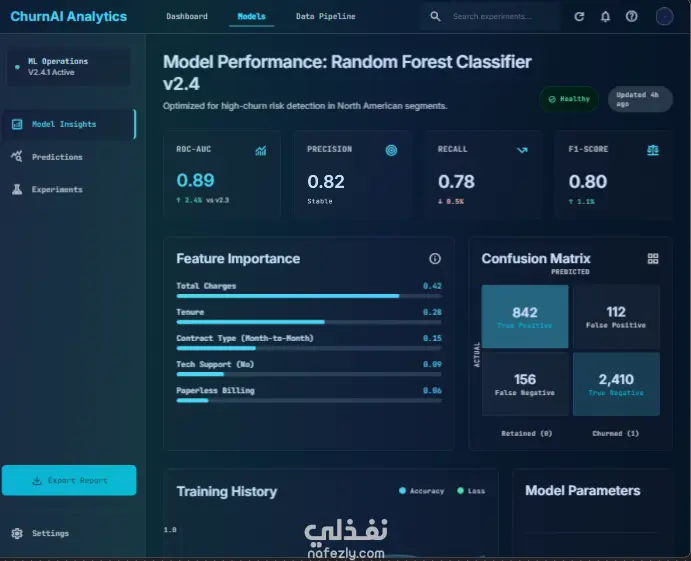Click the Tech Support (No) importance bar
Screen dimensions: 691x561
[308, 374]
